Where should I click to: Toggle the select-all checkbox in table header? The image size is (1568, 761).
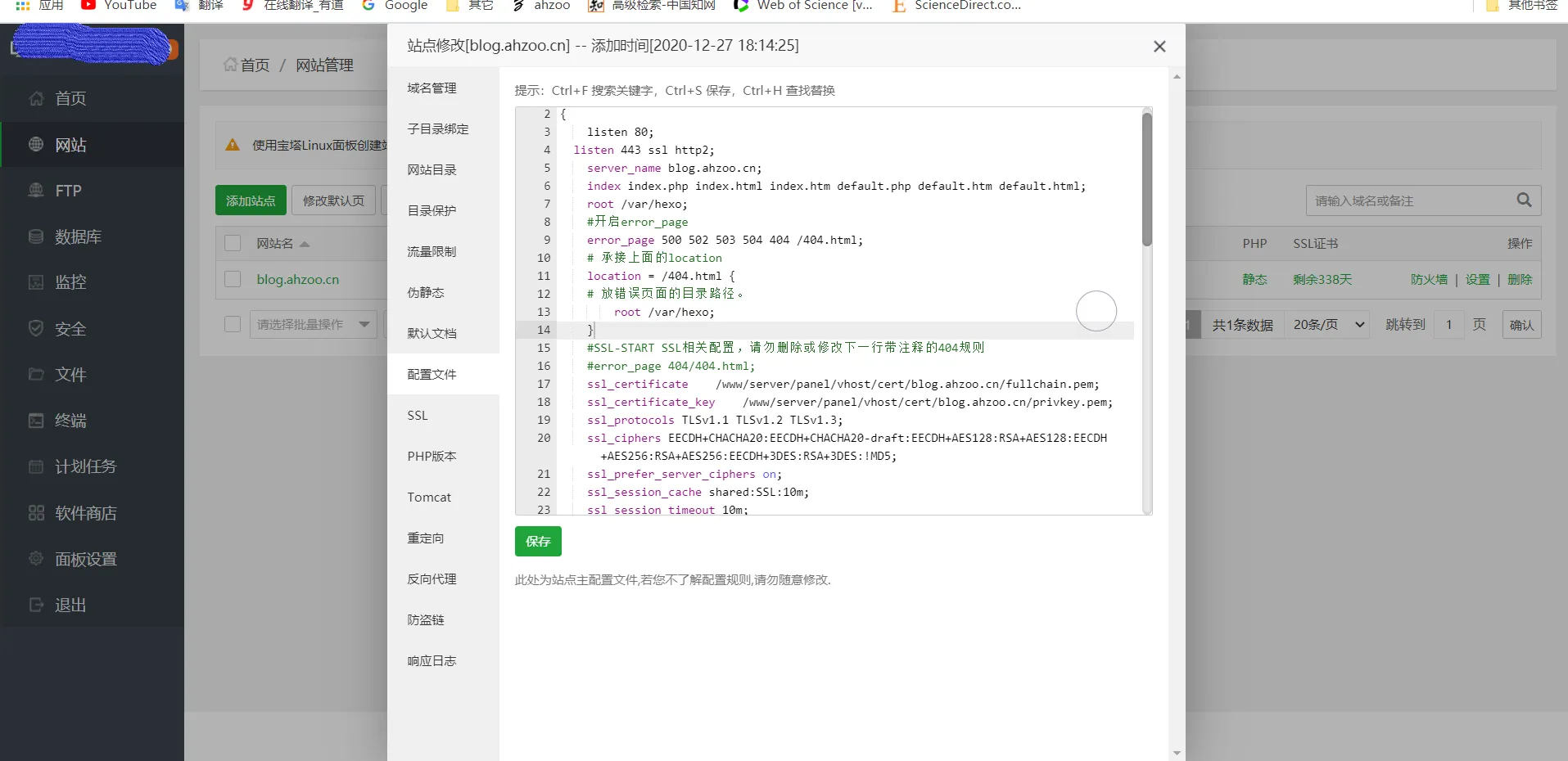coord(233,243)
